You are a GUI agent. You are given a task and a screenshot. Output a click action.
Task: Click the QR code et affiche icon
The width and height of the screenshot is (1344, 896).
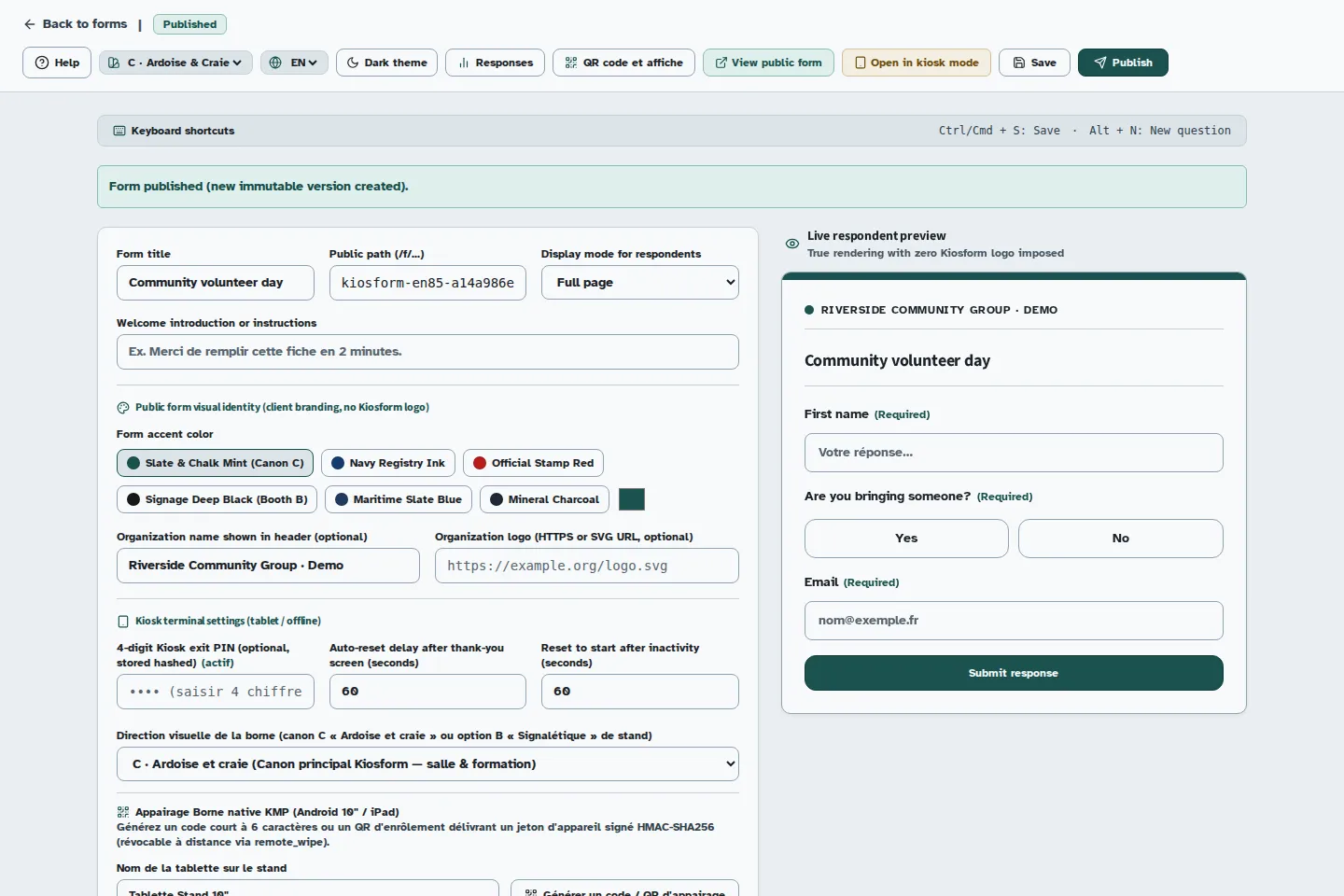tap(571, 63)
